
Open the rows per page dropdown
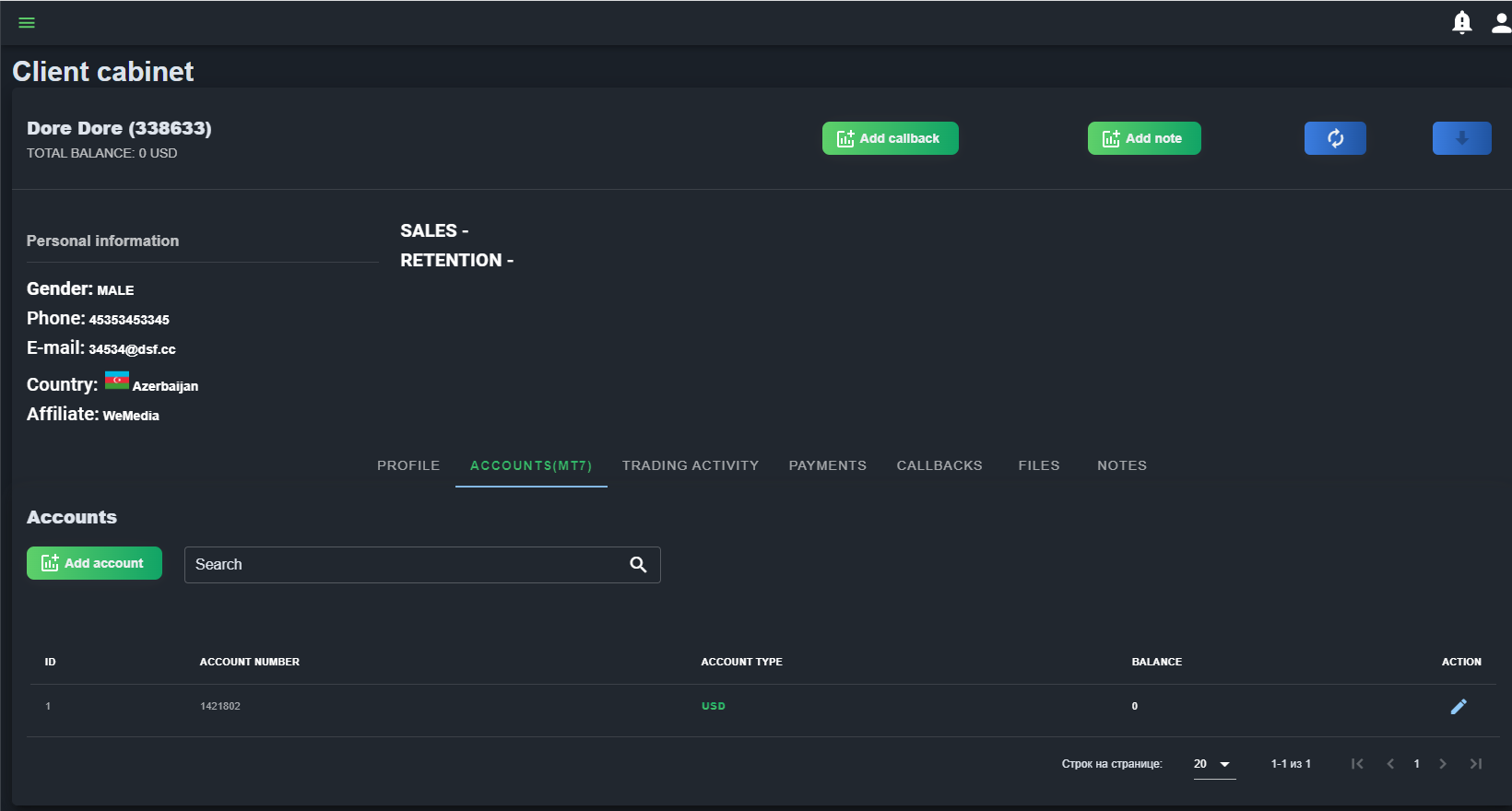tap(1214, 764)
